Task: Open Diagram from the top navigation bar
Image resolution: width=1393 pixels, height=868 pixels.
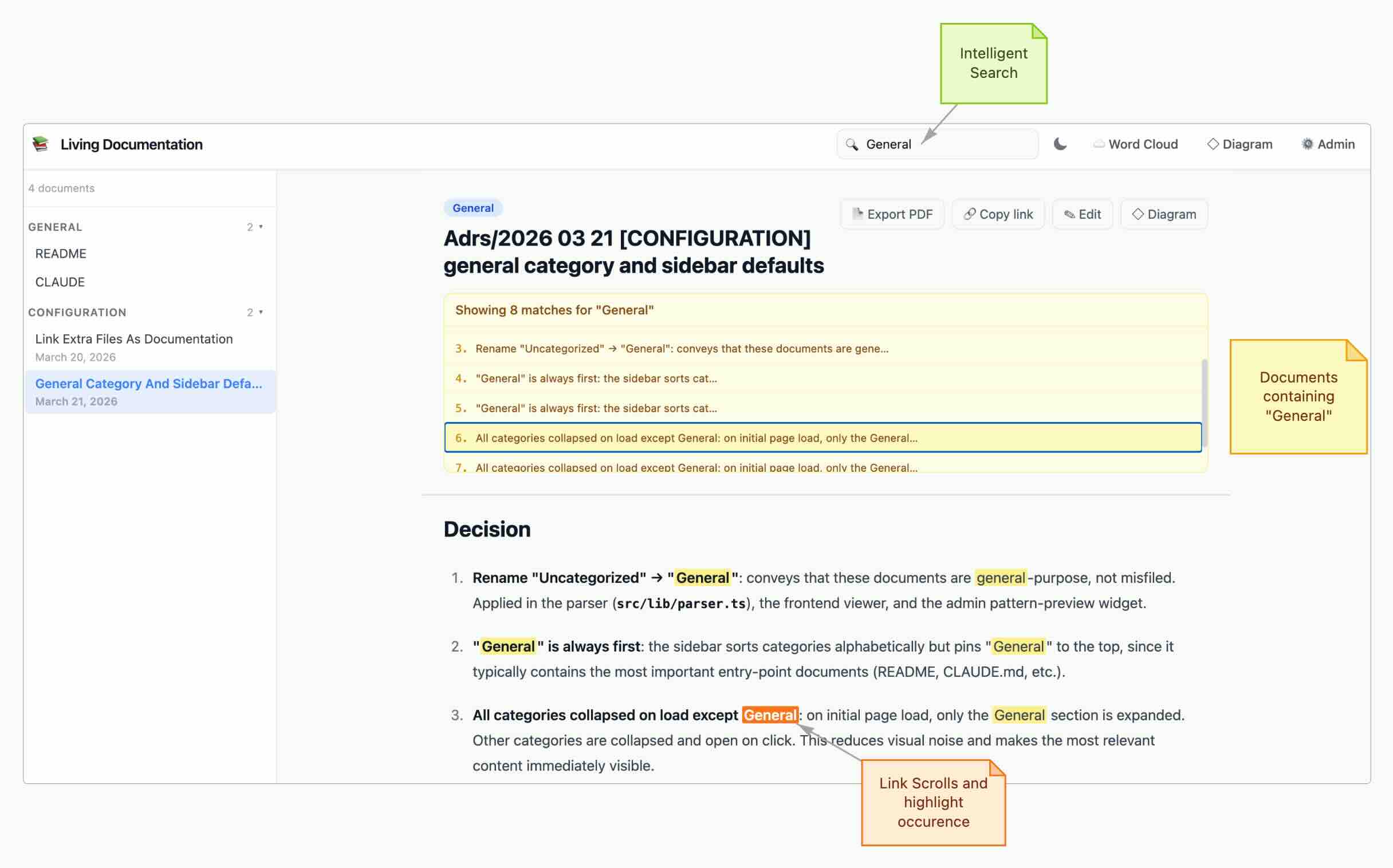Action: click(x=1239, y=144)
